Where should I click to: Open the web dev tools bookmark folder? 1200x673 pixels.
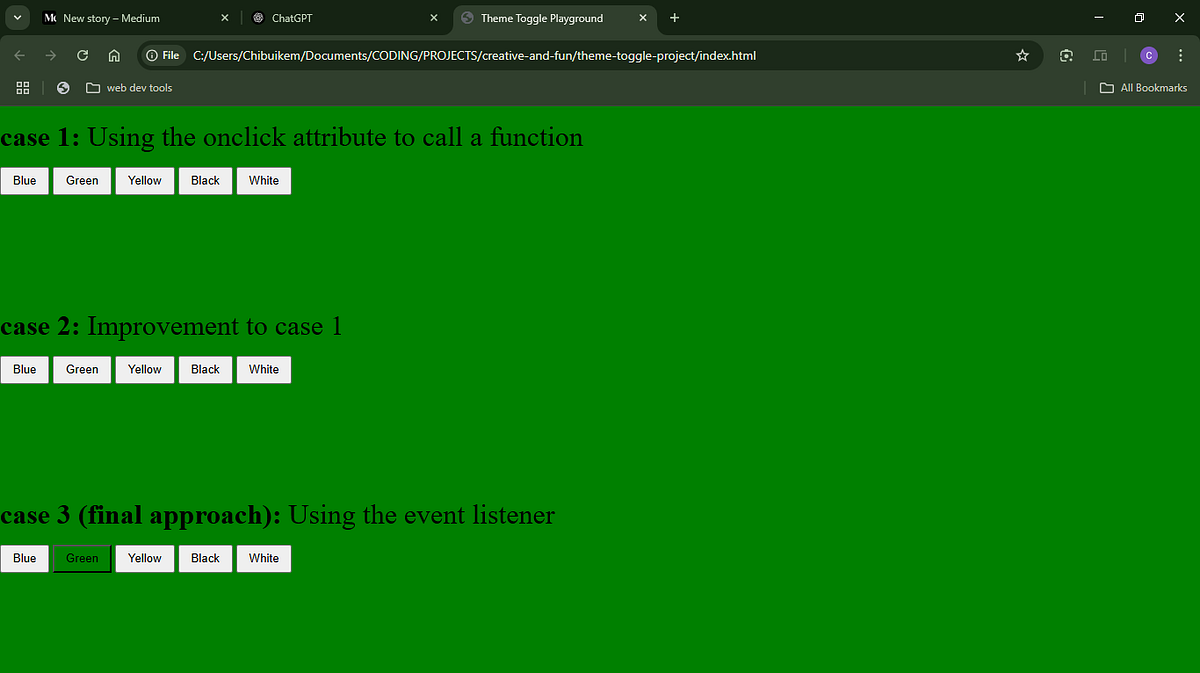(x=129, y=88)
